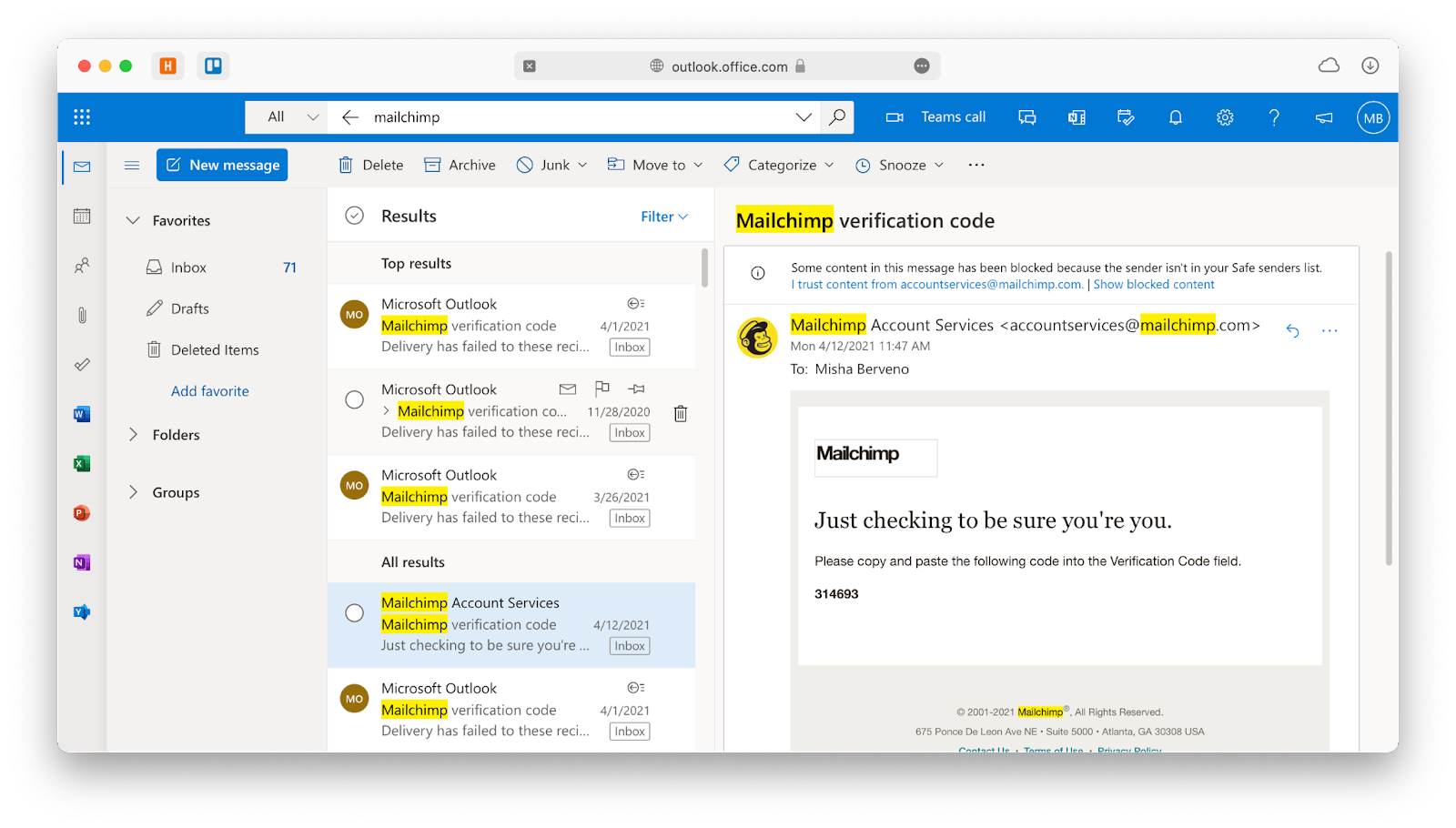
Task: Open more actions dots in message header
Action: tap(1330, 330)
